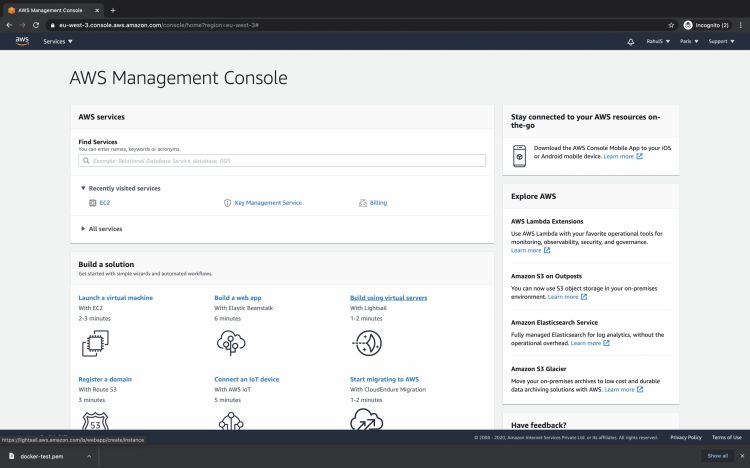Reload the page using browser refresh icon
Image resolution: width=750 pixels, height=468 pixels.
[36, 24]
